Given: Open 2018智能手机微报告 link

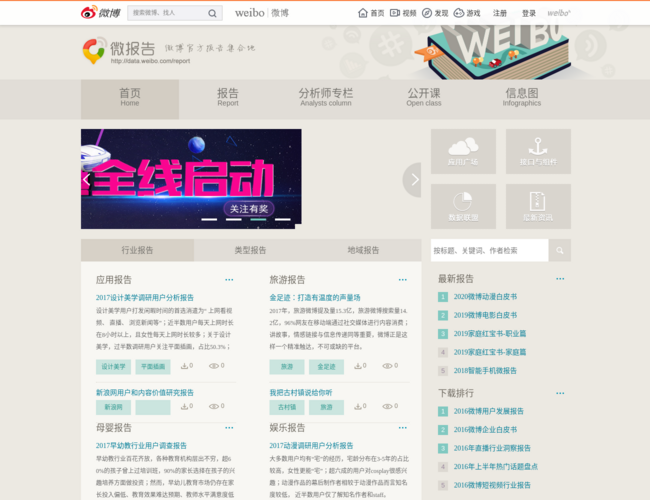Looking at the screenshot, I should [x=485, y=371].
